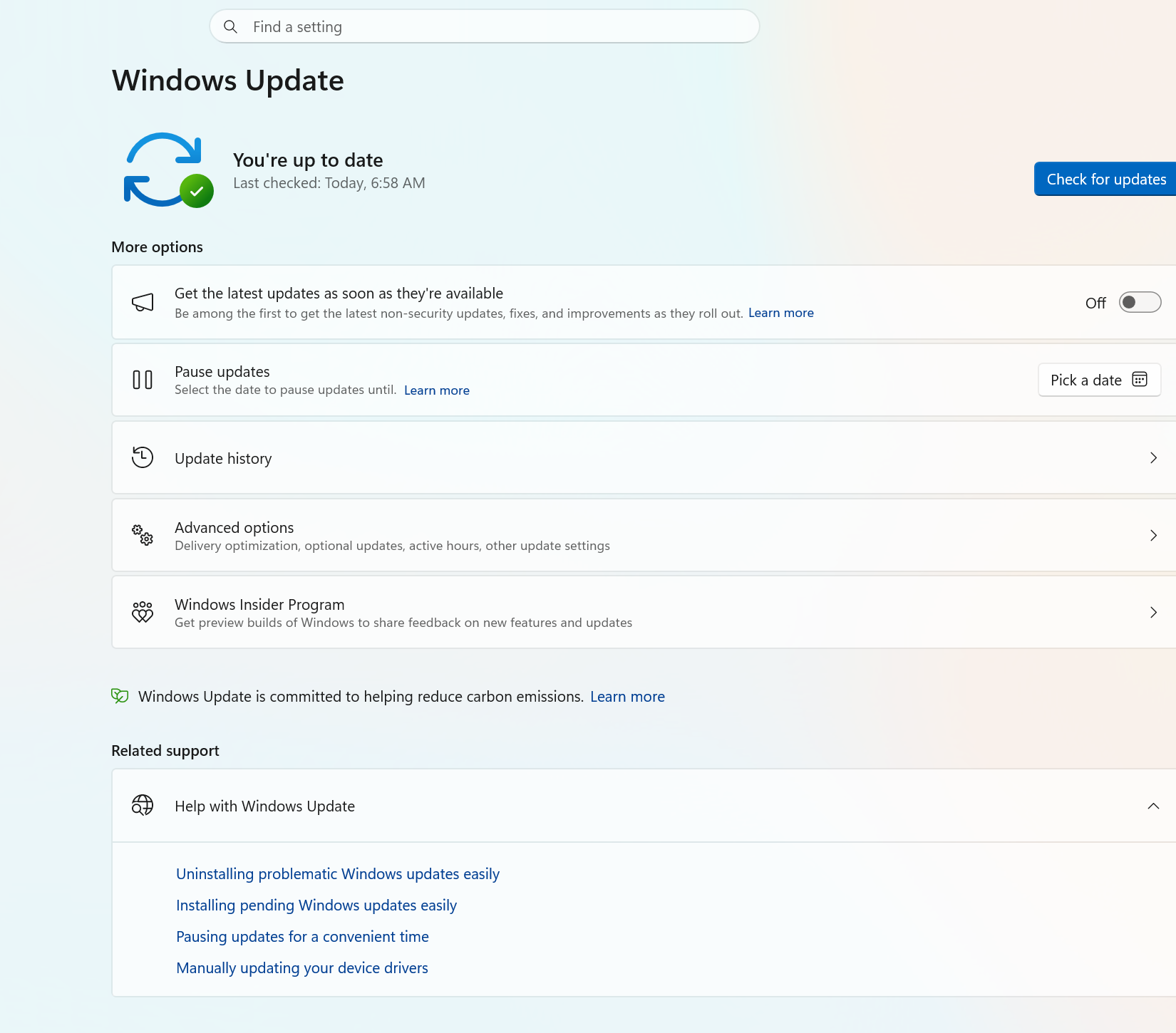Click the You're up to date text
Screen dimensions: 1176x1033
click(308, 160)
